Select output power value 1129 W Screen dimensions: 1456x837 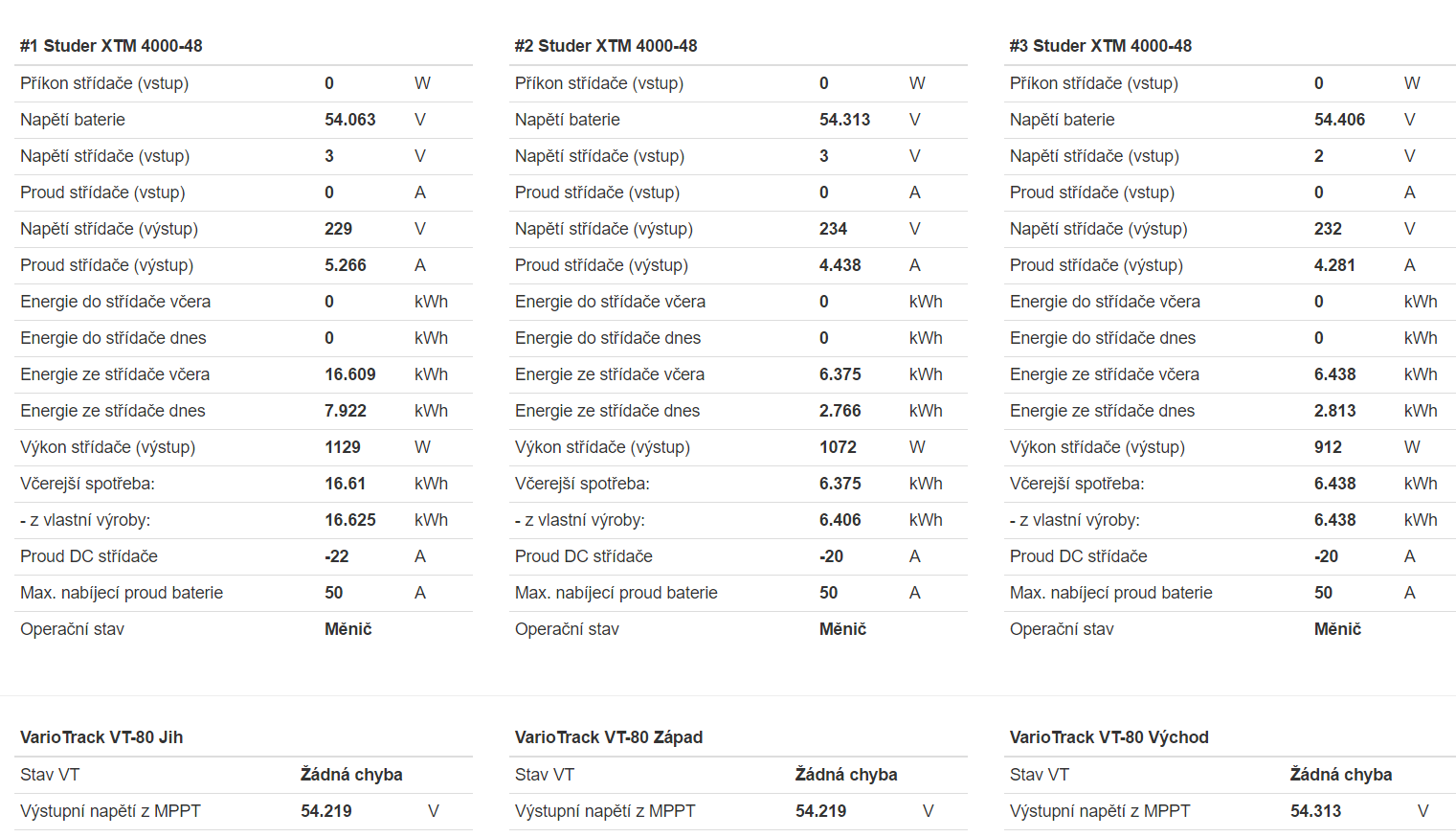(x=343, y=447)
